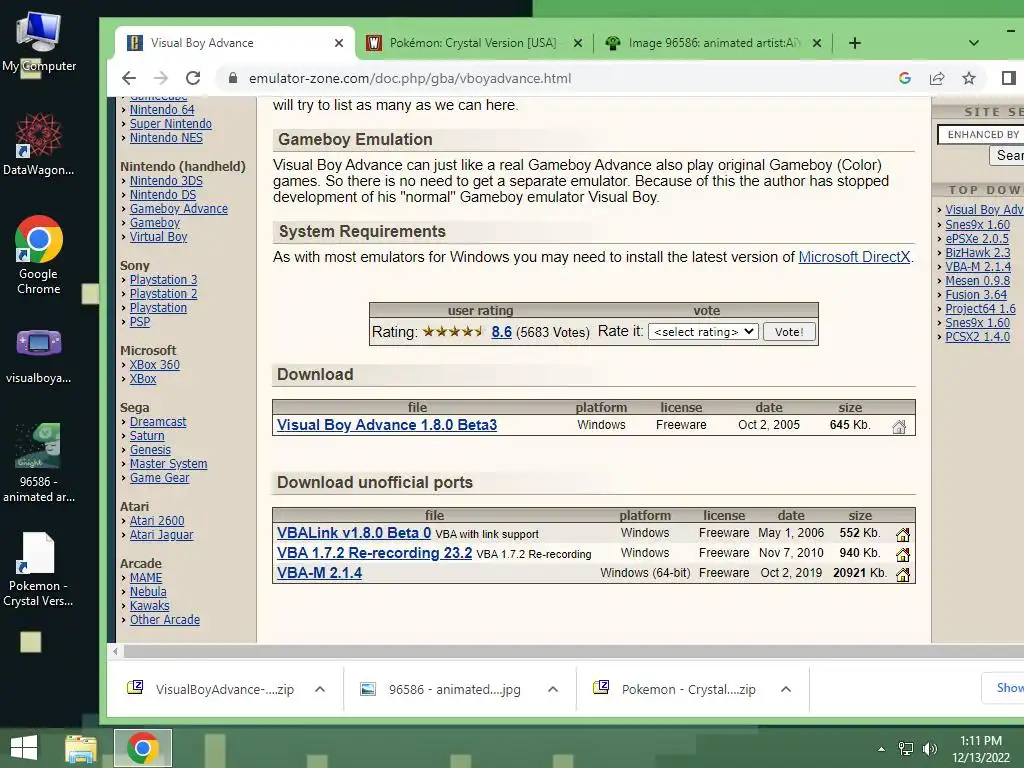The image size is (1024, 768).
Task: Switch to Pokémon Crystal Version tab
Action: click(x=473, y=43)
